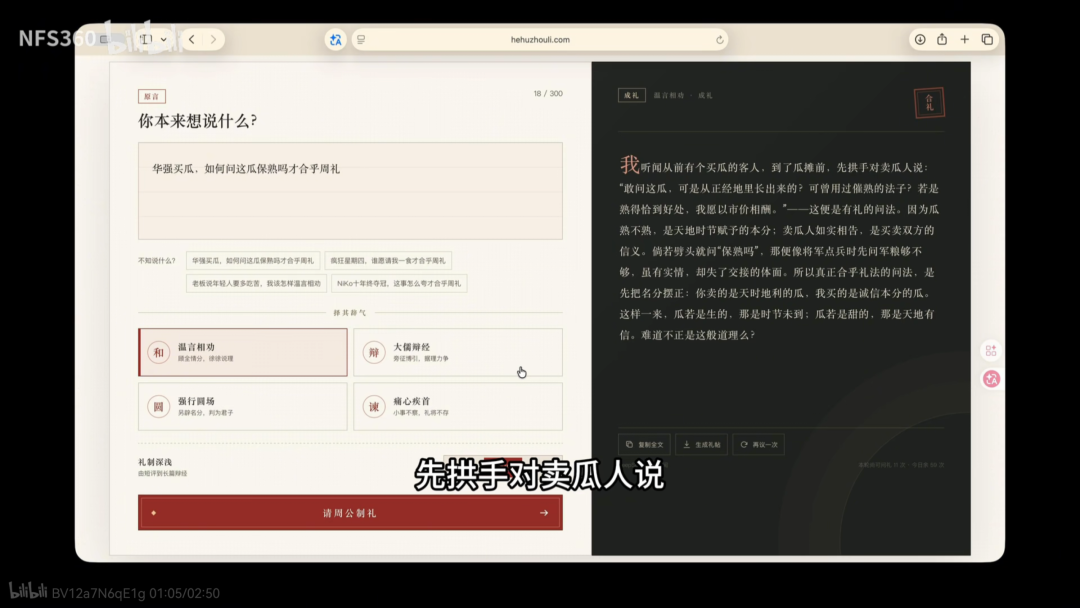Pick suggestion 疯狂星期四，谁愿请我一食才合乎周礼
Screen dimensions: 1080x608
click(x=388, y=260)
